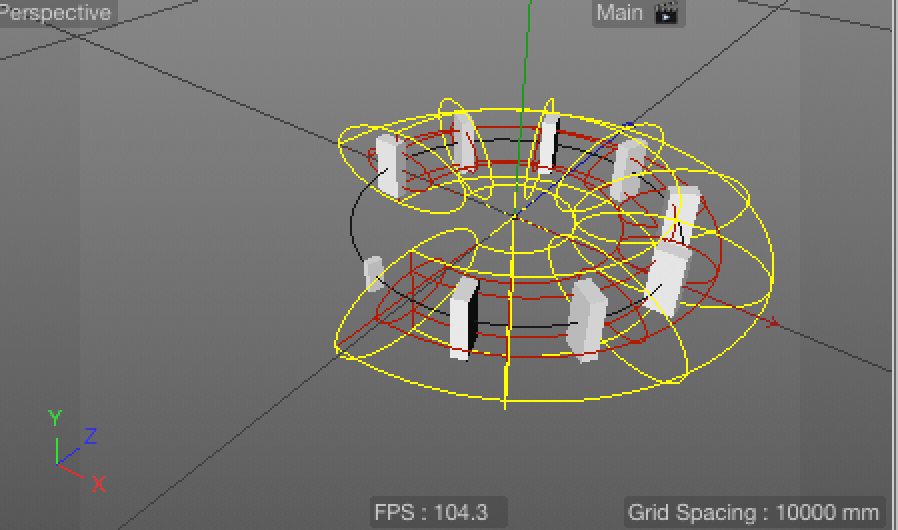Click the yellow wireframe's bottom vertical line

(x=506, y=385)
